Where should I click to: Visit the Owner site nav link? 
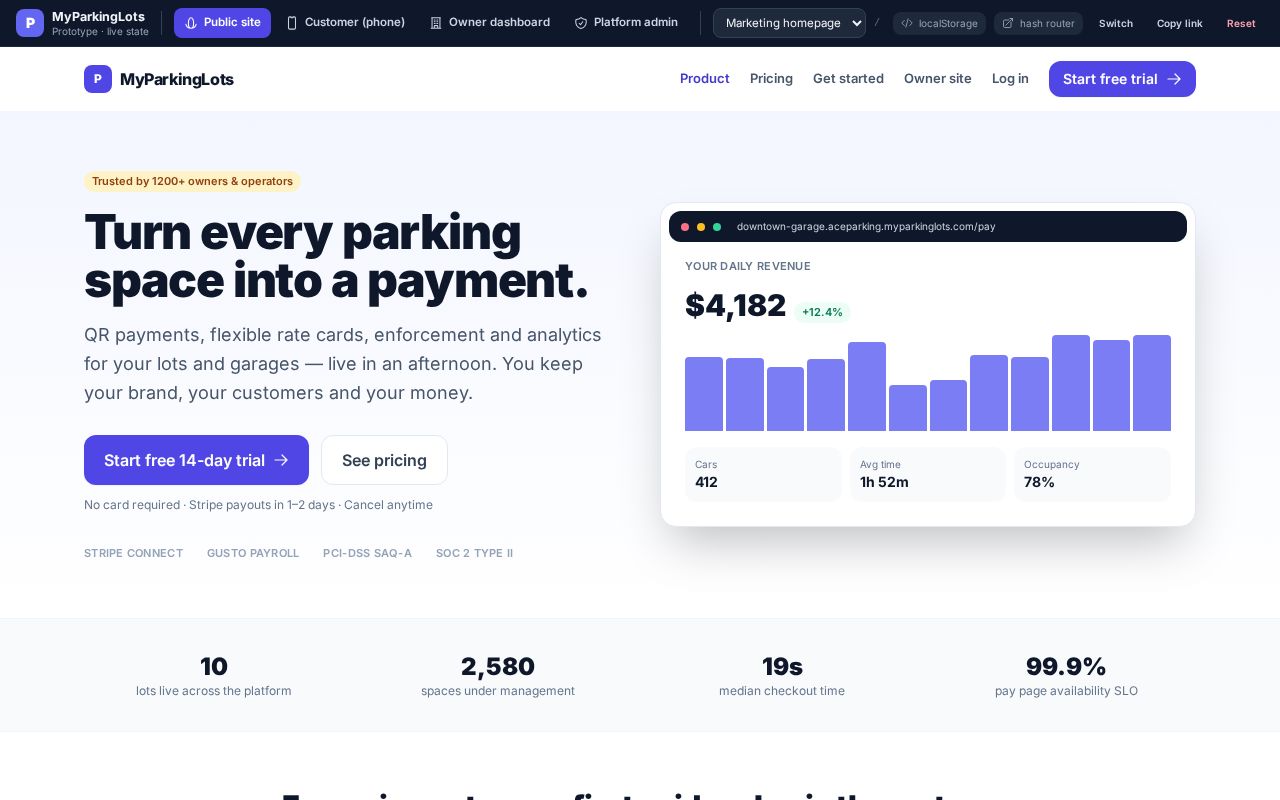[x=938, y=79]
